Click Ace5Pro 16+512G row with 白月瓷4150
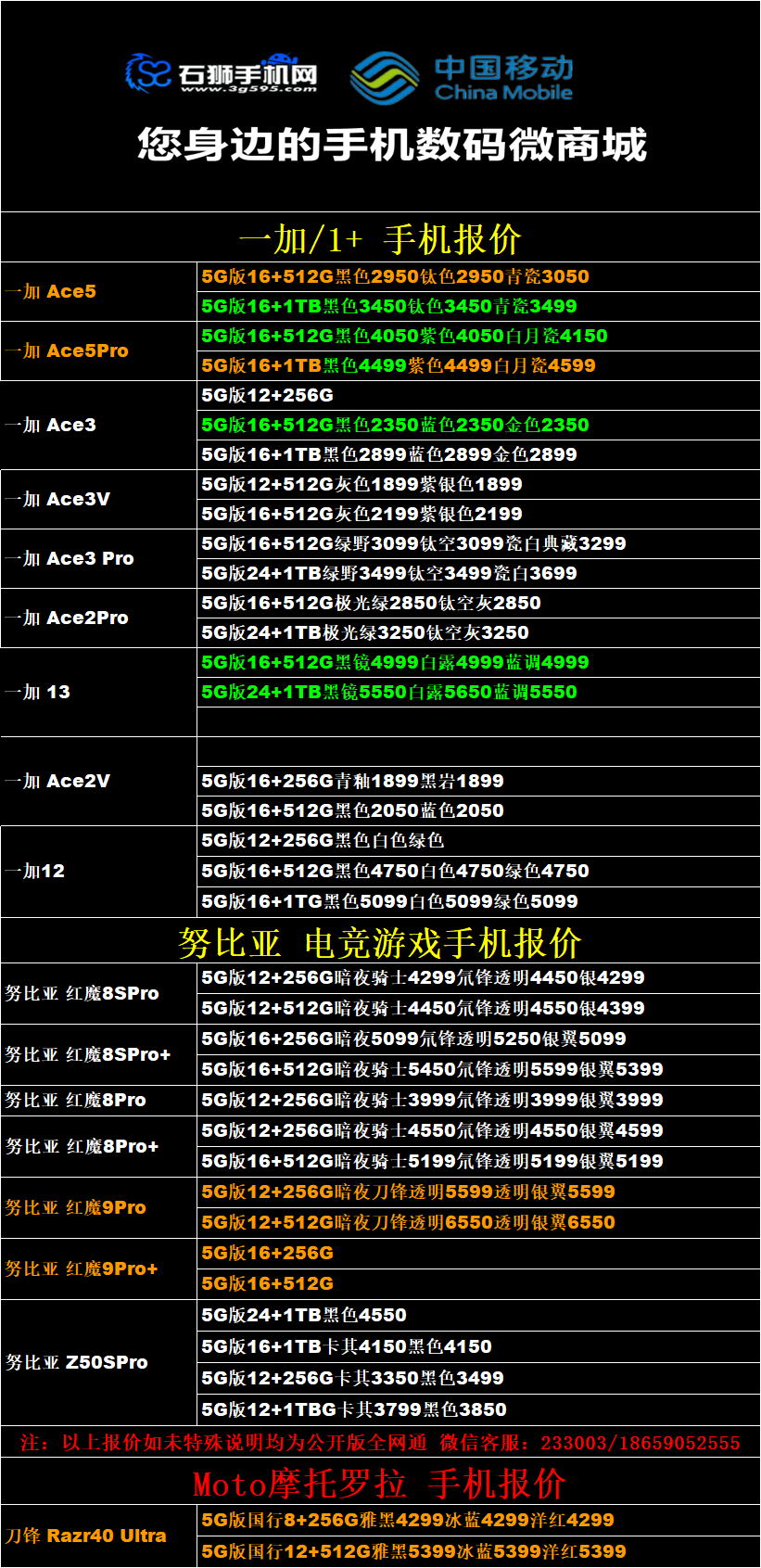 point(478,336)
